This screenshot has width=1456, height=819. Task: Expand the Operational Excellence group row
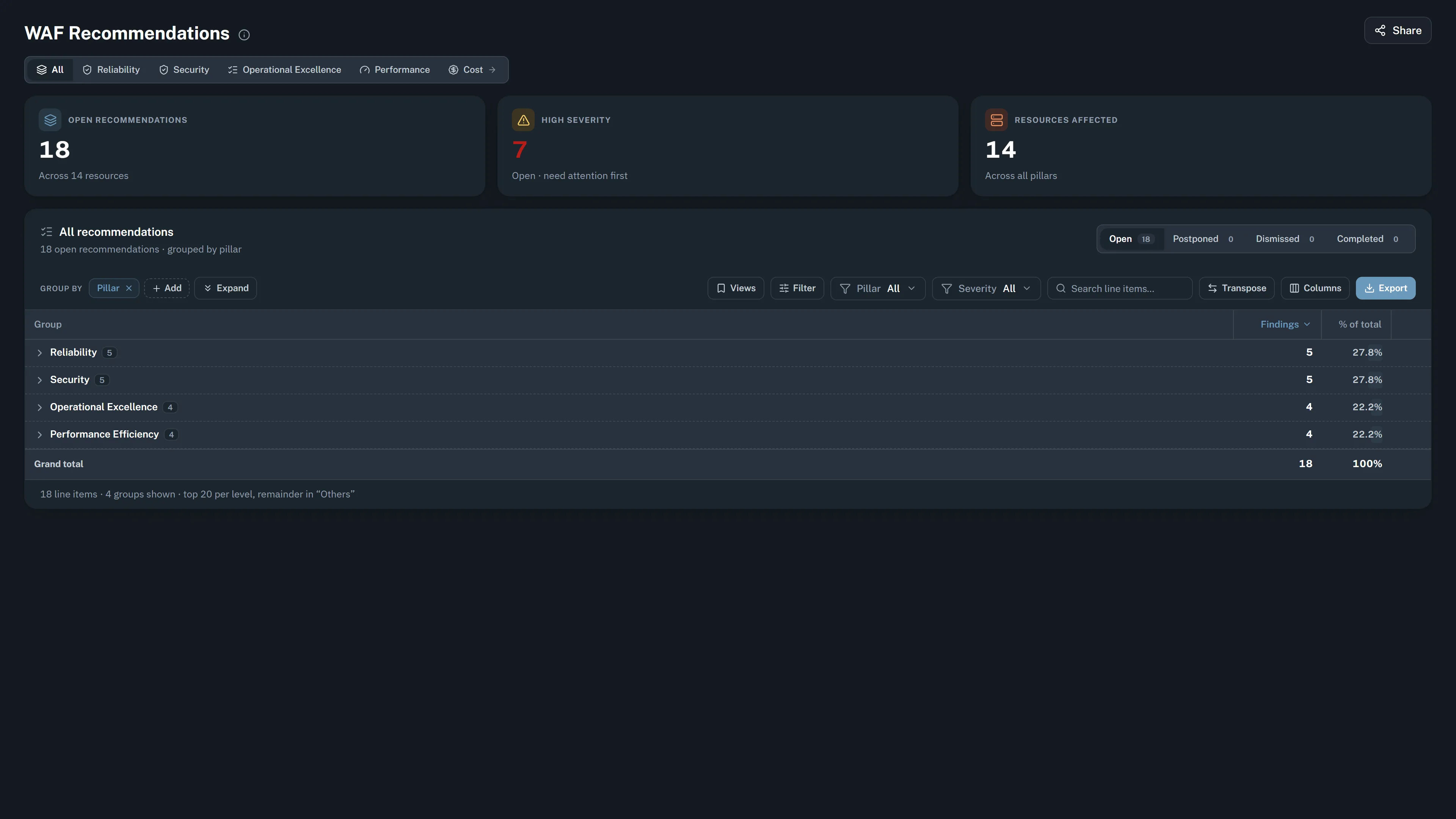39,408
